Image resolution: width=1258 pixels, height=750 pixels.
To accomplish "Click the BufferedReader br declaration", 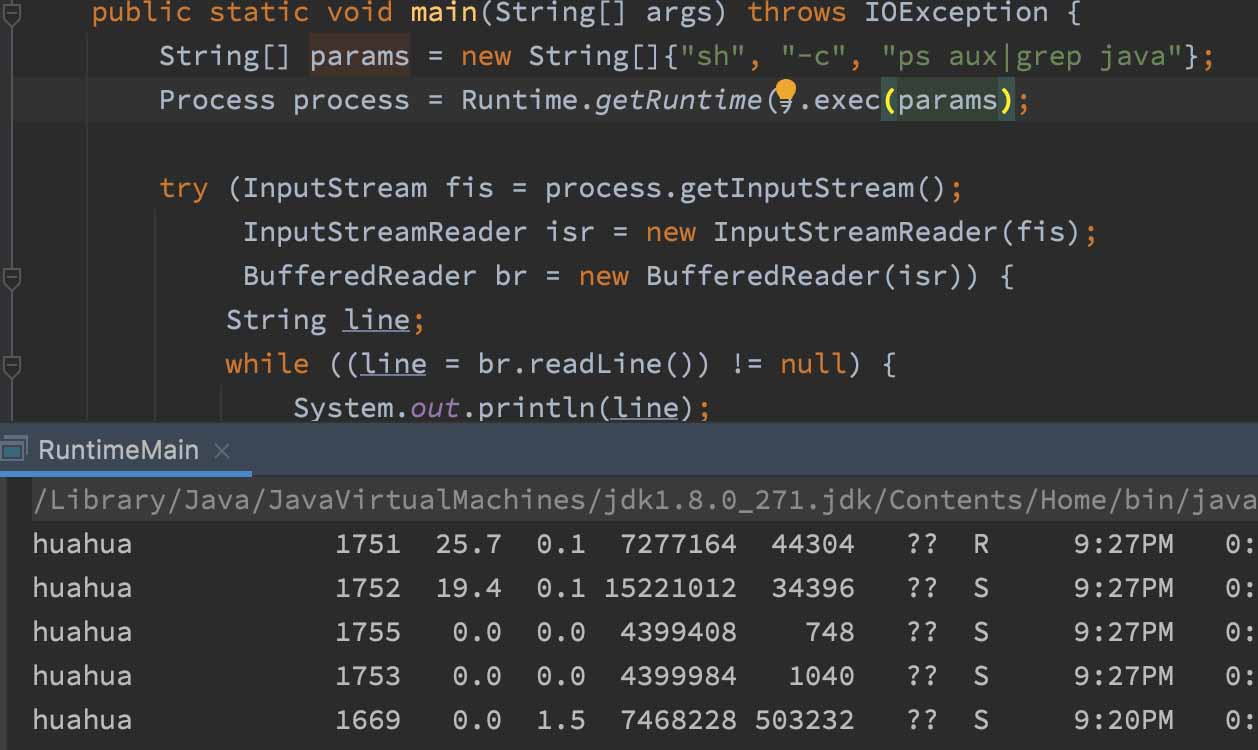I will tap(510, 276).
